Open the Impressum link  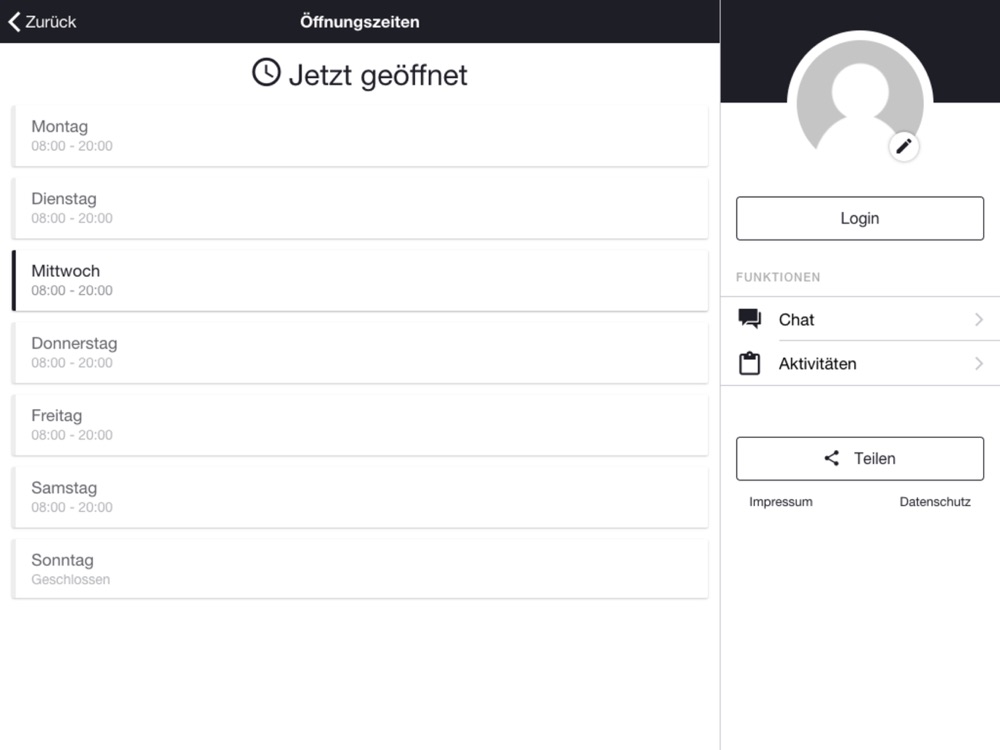pos(781,502)
